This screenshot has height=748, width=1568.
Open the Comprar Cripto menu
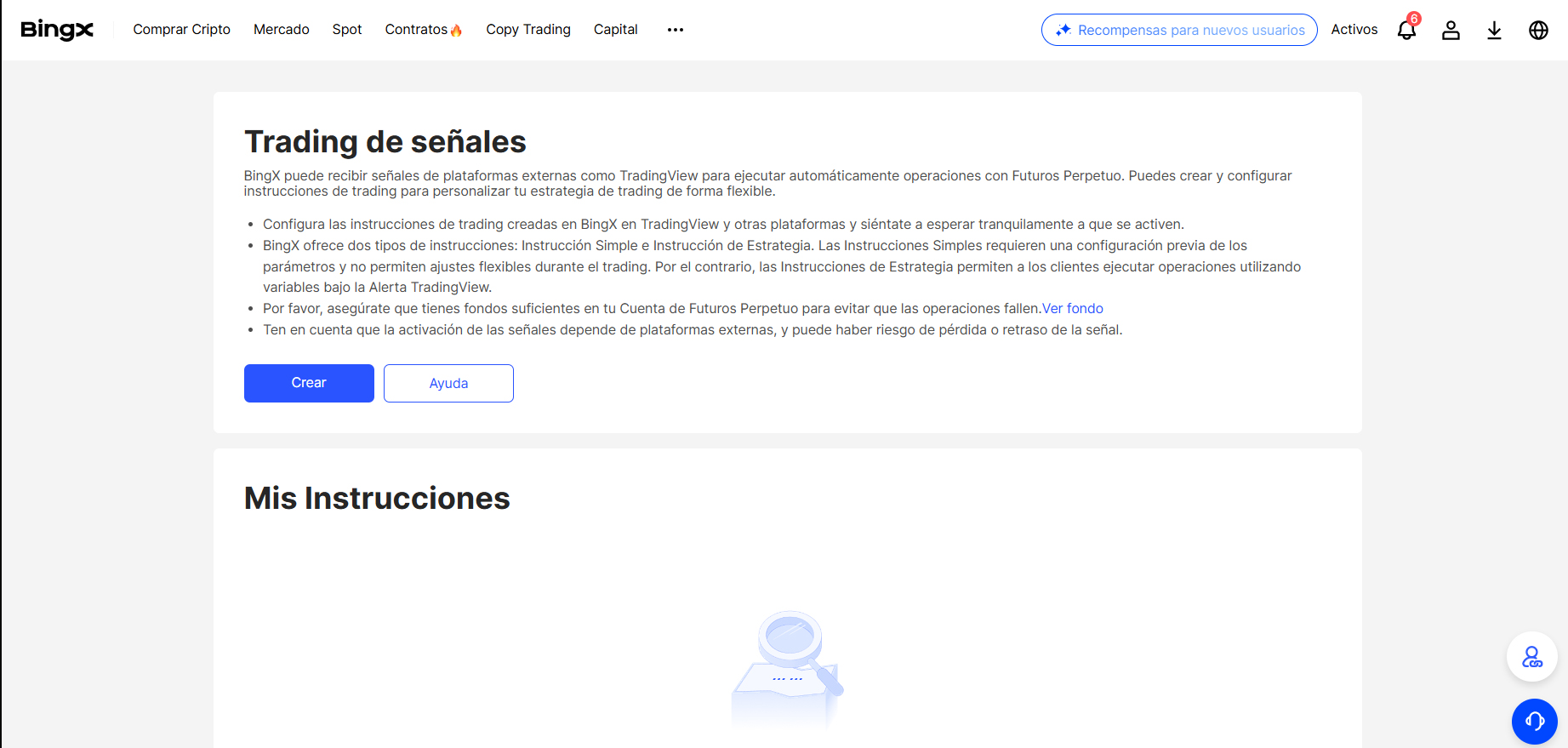pos(181,30)
